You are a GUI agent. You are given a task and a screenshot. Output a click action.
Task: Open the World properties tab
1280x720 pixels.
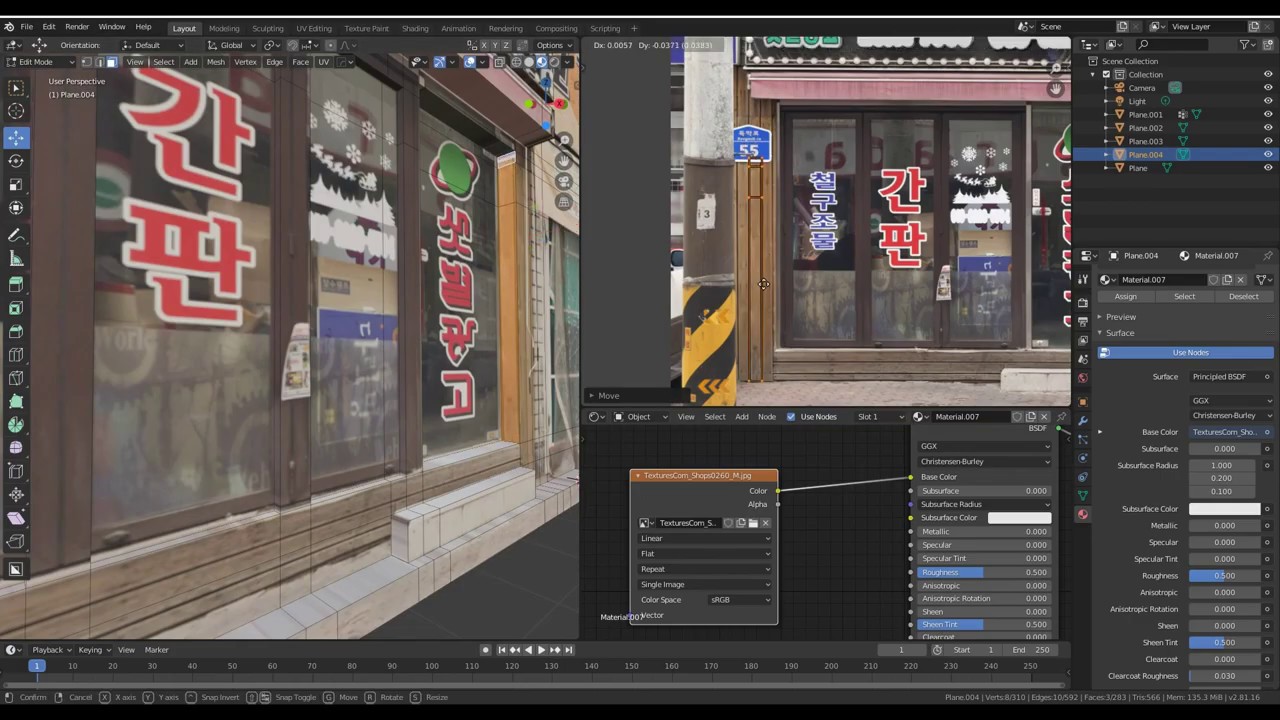1082,378
